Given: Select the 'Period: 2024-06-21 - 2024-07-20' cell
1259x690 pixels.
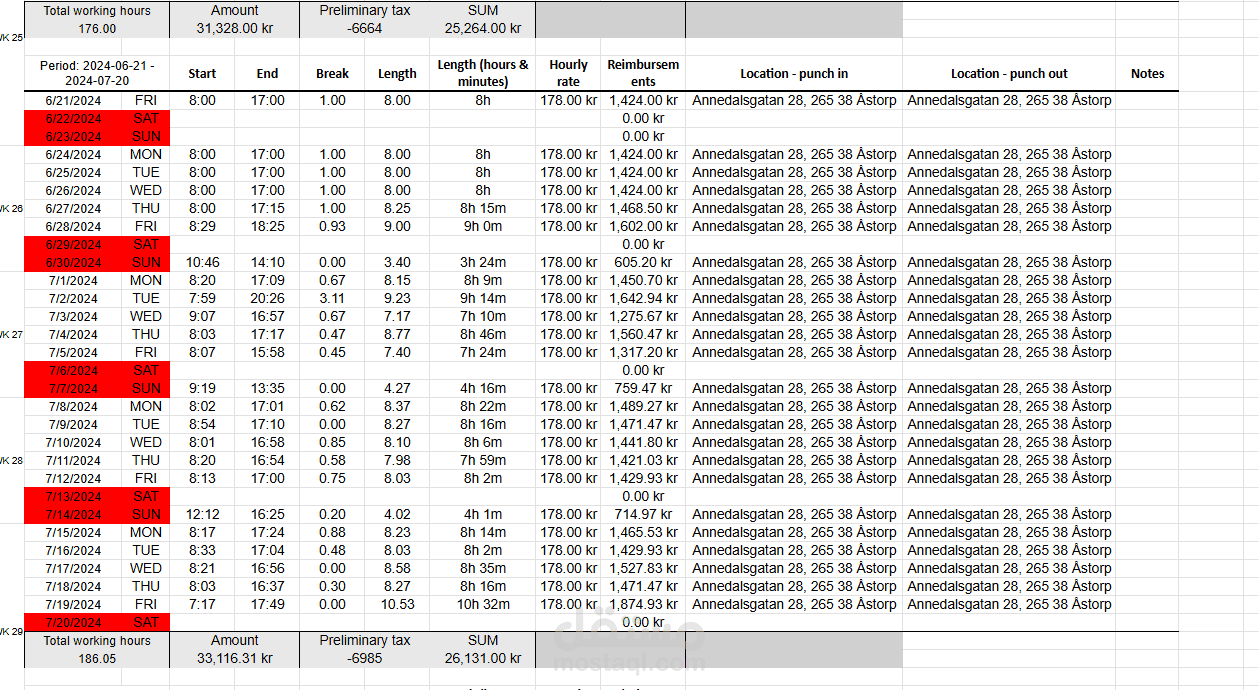Looking at the screenshot, I should point(97,73).
